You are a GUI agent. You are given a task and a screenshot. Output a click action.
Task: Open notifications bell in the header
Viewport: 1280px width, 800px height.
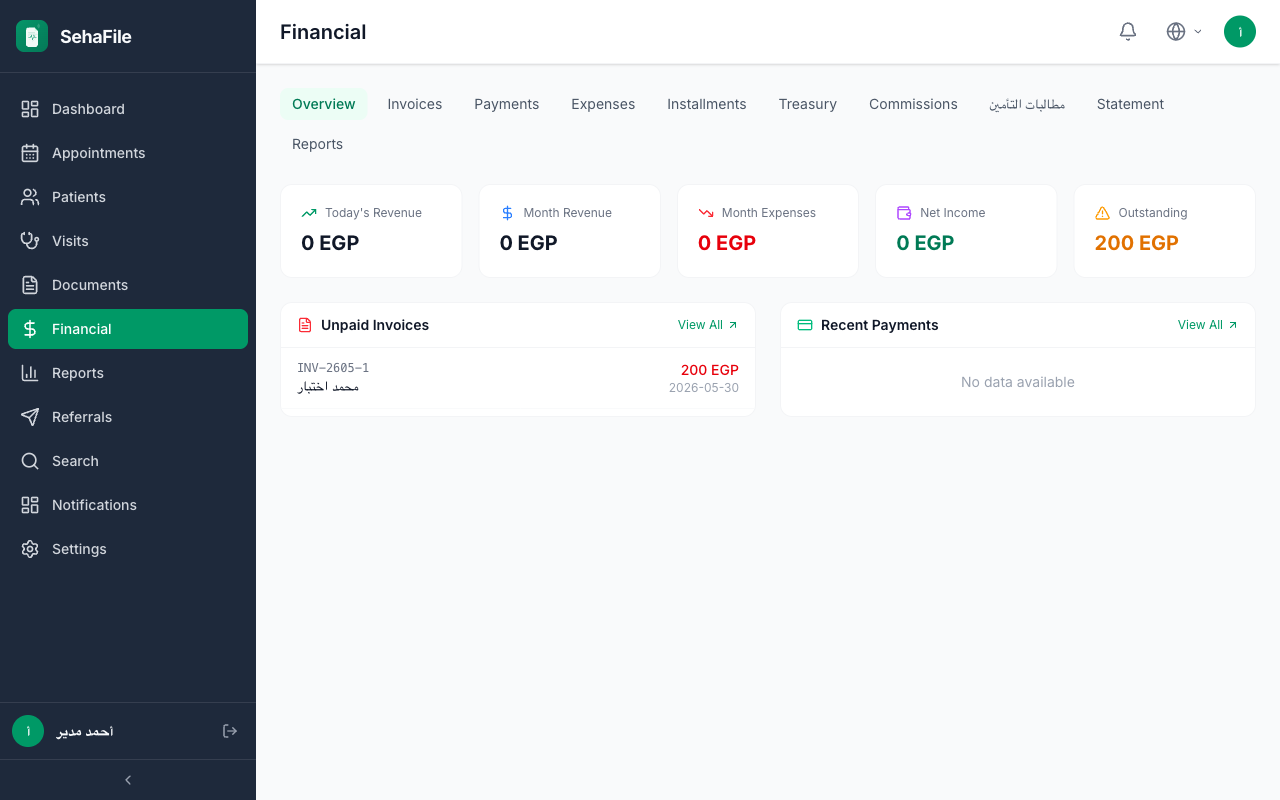click(x=1128, y=32)
